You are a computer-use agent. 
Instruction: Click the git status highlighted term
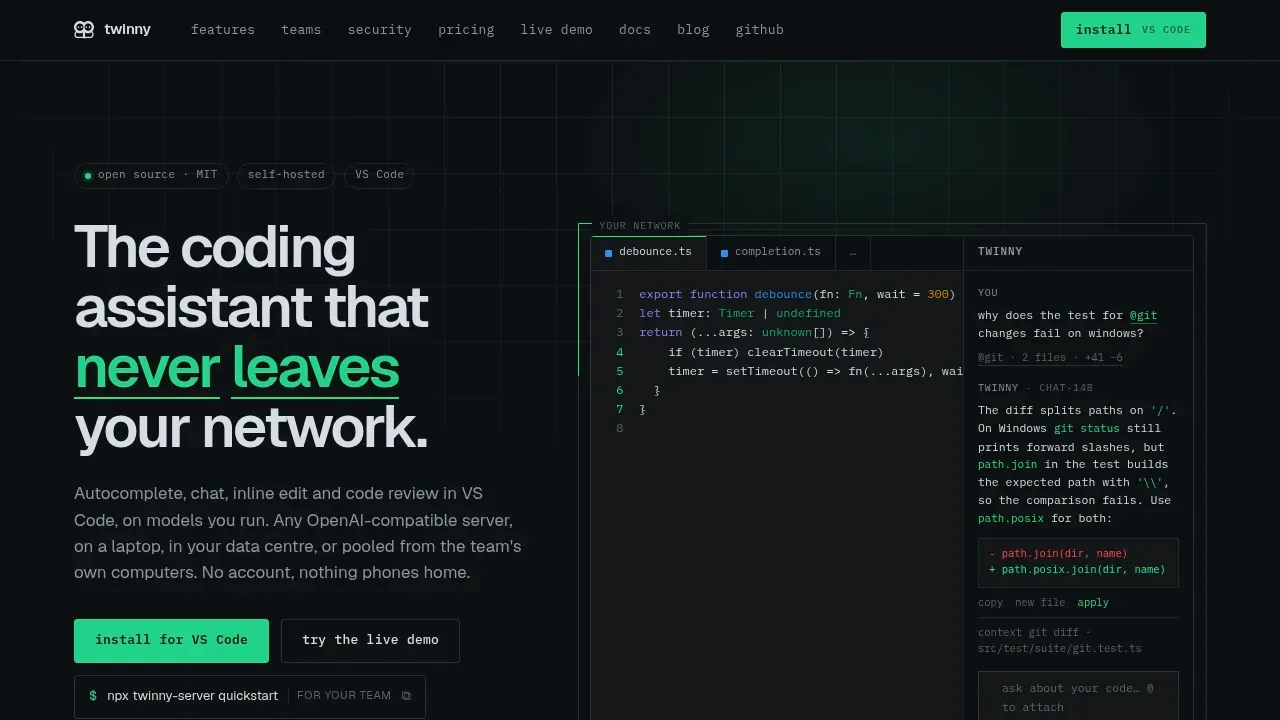[x=1086, y=429]
